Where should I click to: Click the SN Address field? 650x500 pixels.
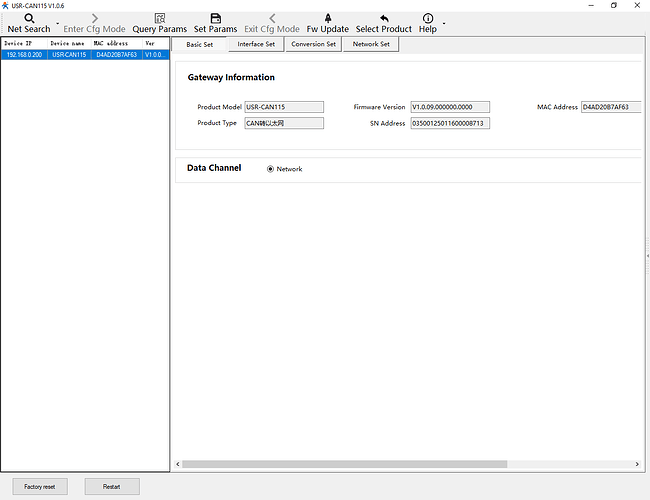450,123
